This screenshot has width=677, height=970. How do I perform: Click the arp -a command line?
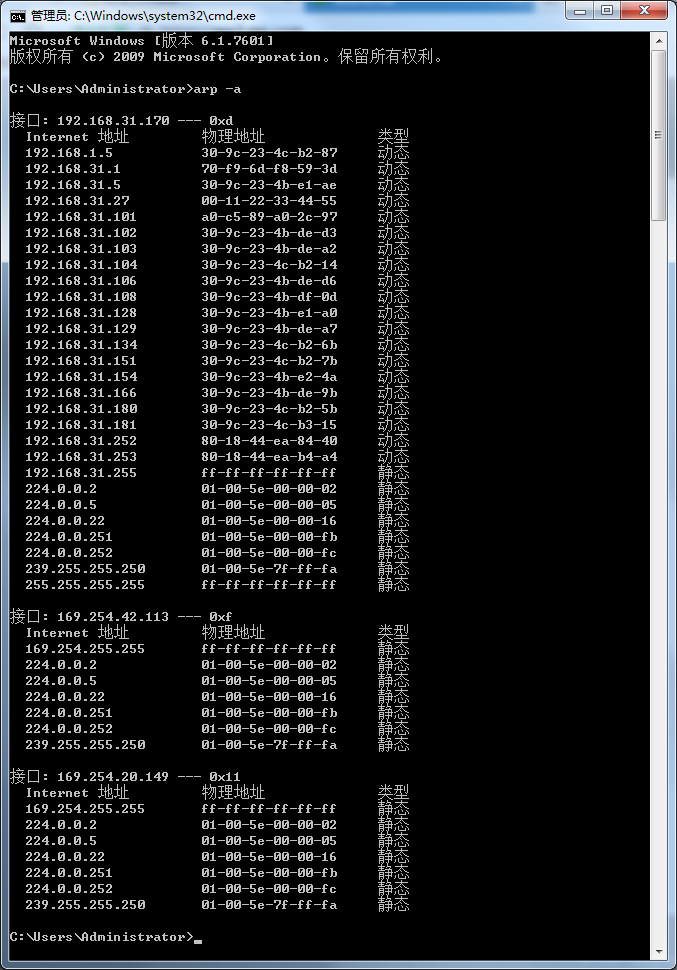[125, 89]
